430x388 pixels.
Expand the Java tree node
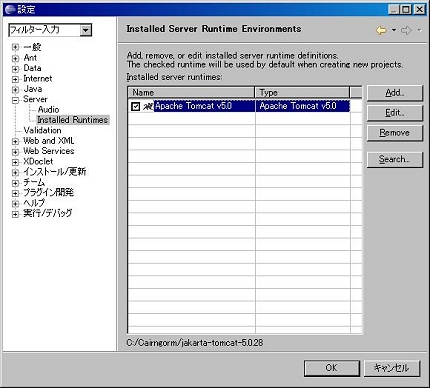pyautogui.click(x=15, y=90)
